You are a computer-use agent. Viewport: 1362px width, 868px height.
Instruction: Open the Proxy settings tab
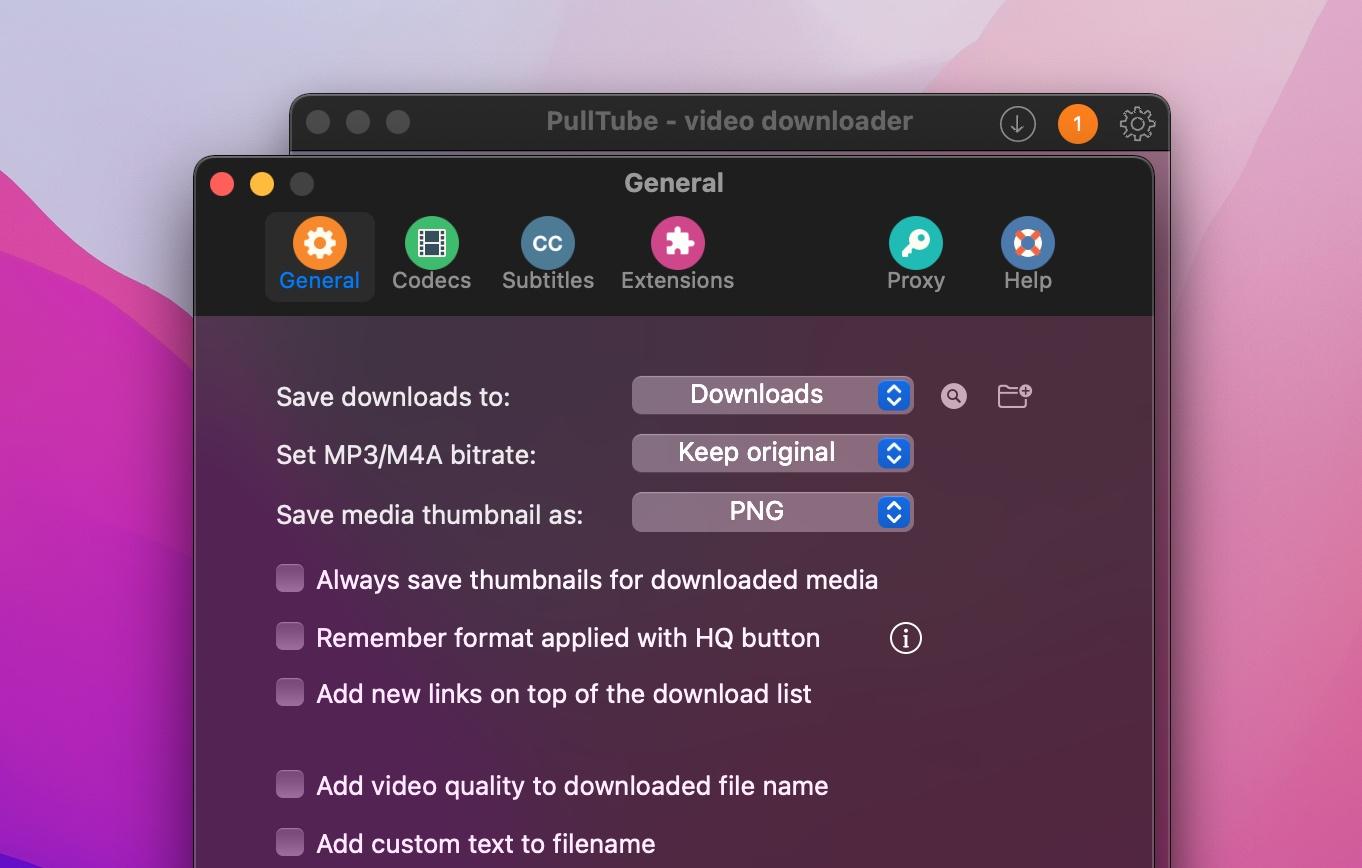[x=915, y=256]
